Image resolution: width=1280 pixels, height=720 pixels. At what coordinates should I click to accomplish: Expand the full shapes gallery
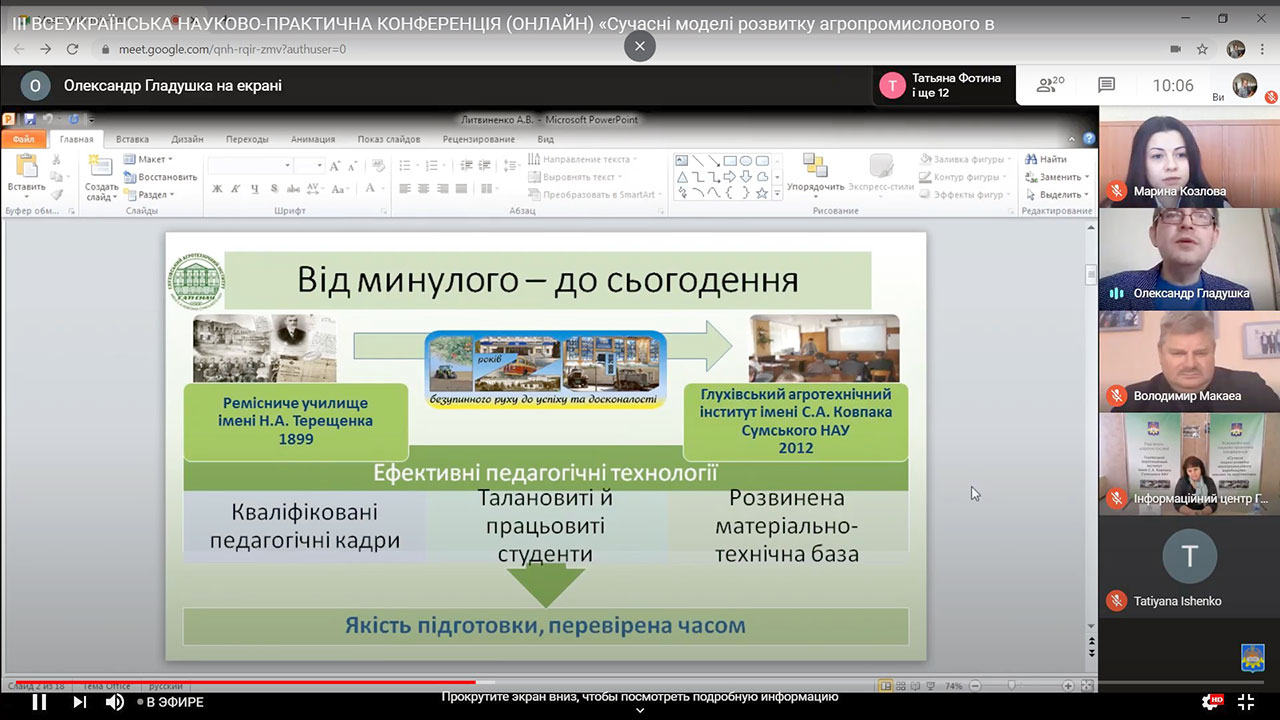point(777,193)
